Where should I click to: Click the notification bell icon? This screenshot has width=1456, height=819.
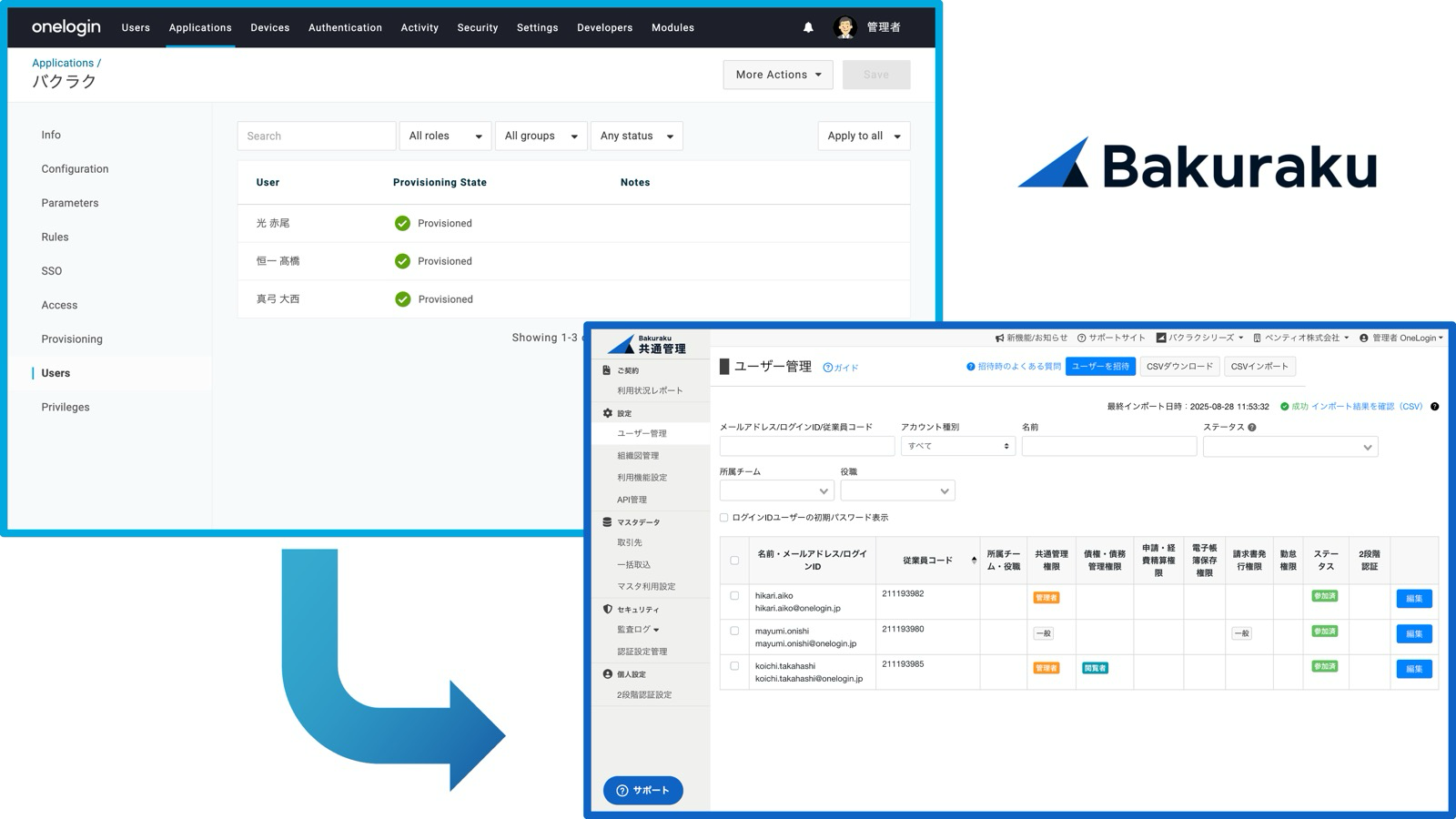(808, 28)
